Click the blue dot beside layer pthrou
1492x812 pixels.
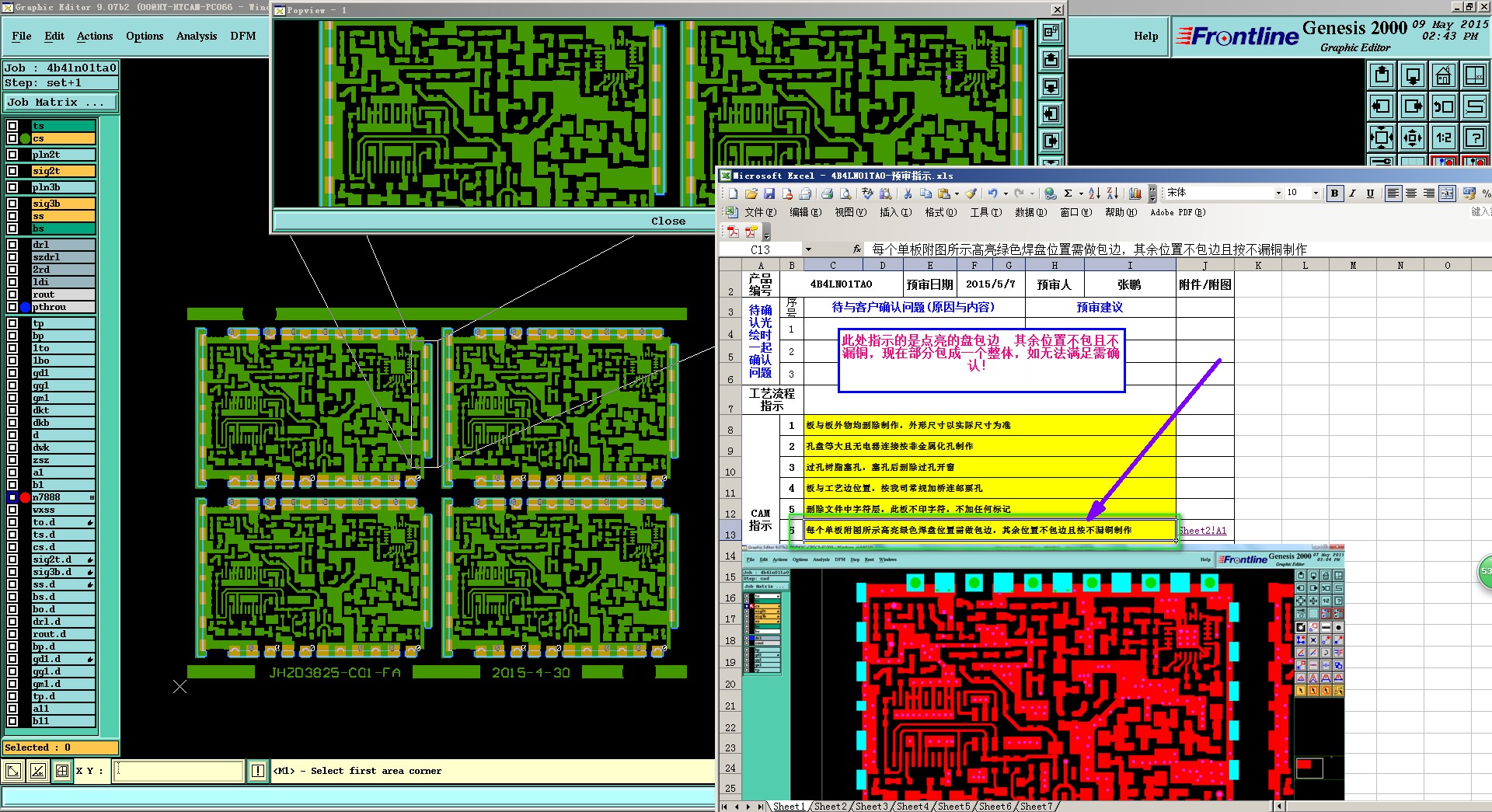[25, 307]
